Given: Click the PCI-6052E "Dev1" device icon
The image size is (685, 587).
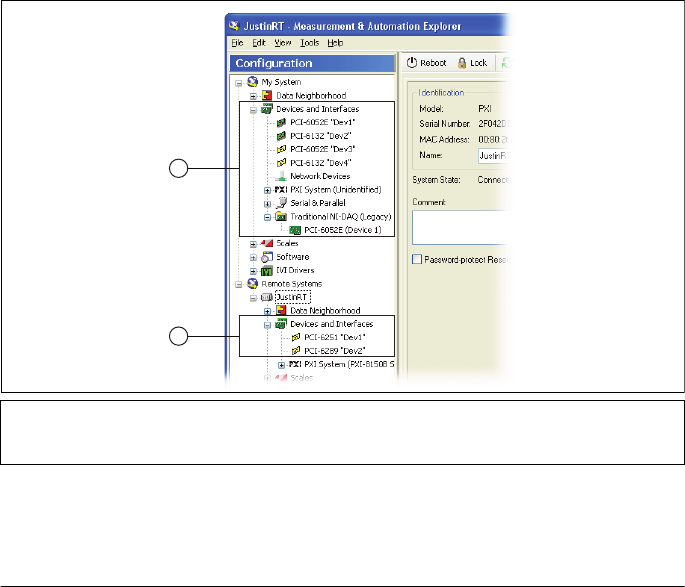Looking at the screenshot, I should 281,123.
